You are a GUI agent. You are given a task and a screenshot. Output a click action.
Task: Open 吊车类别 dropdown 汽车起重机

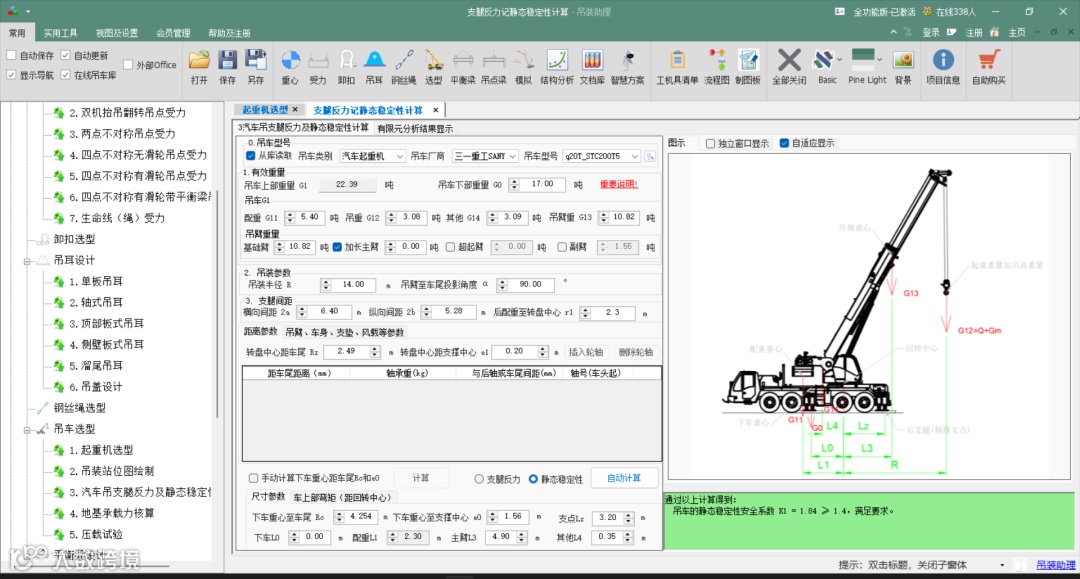372,156
